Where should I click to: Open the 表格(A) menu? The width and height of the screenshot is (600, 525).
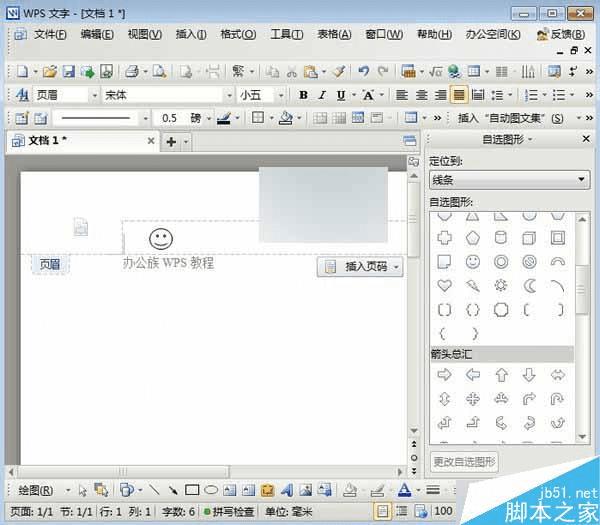point(334,34)
